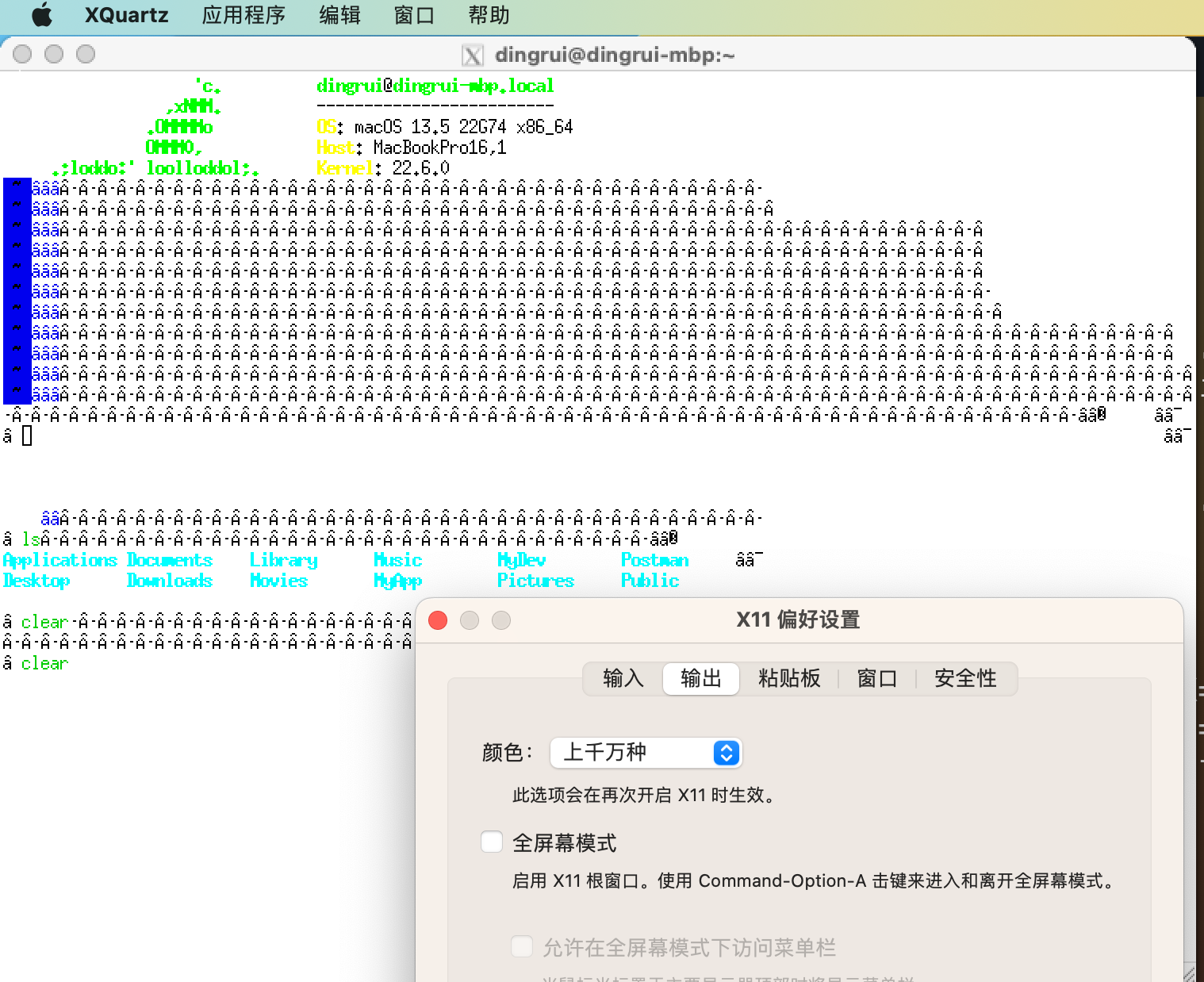1204x982 pixels.
Task: Click the terminal window minimize button
Action: [x=54, y=54]
